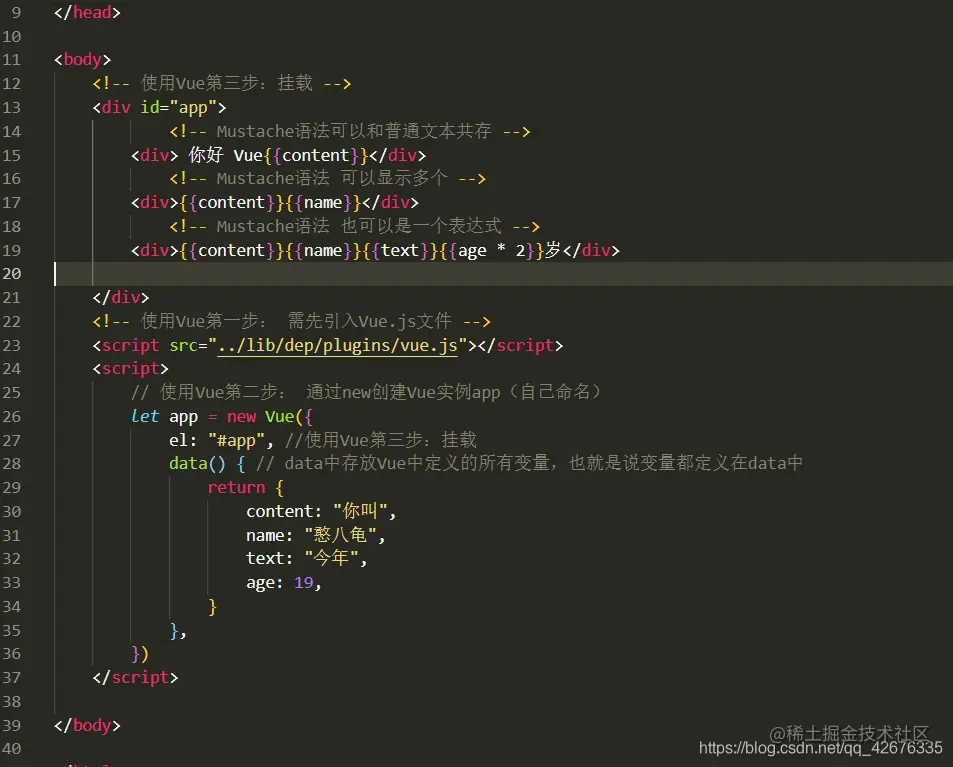
Task: Click the return keyword on line 29
Action: (236, 487)
